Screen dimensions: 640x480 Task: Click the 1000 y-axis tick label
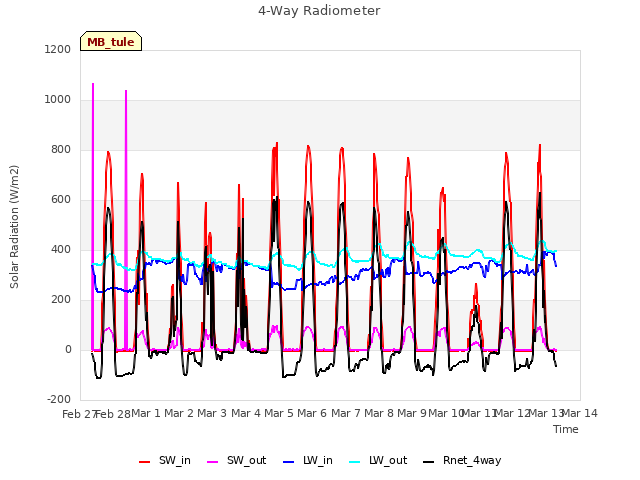58,100
